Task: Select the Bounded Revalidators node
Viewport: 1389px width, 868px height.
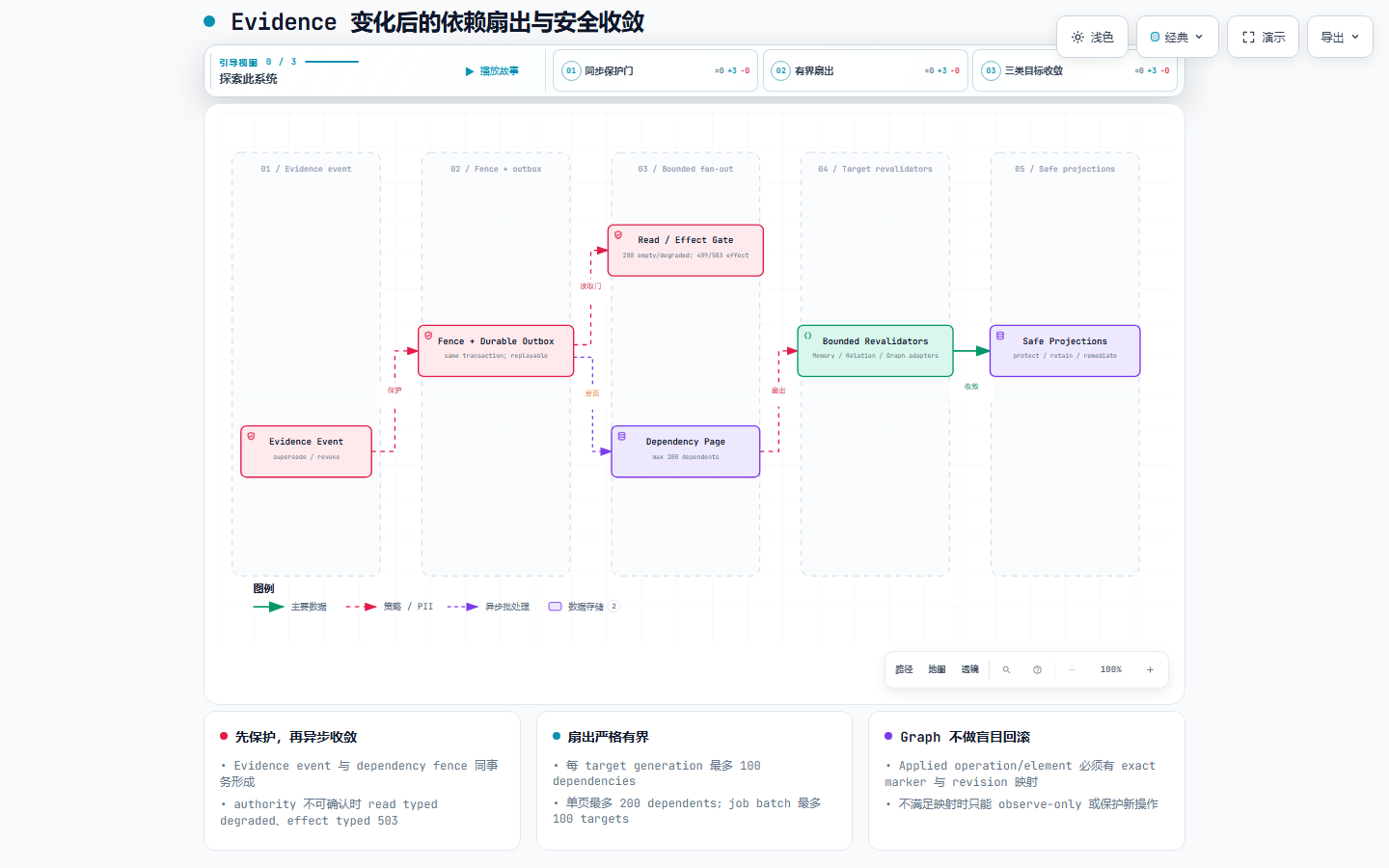Action: pyautogui.click(x=876, y=351)
